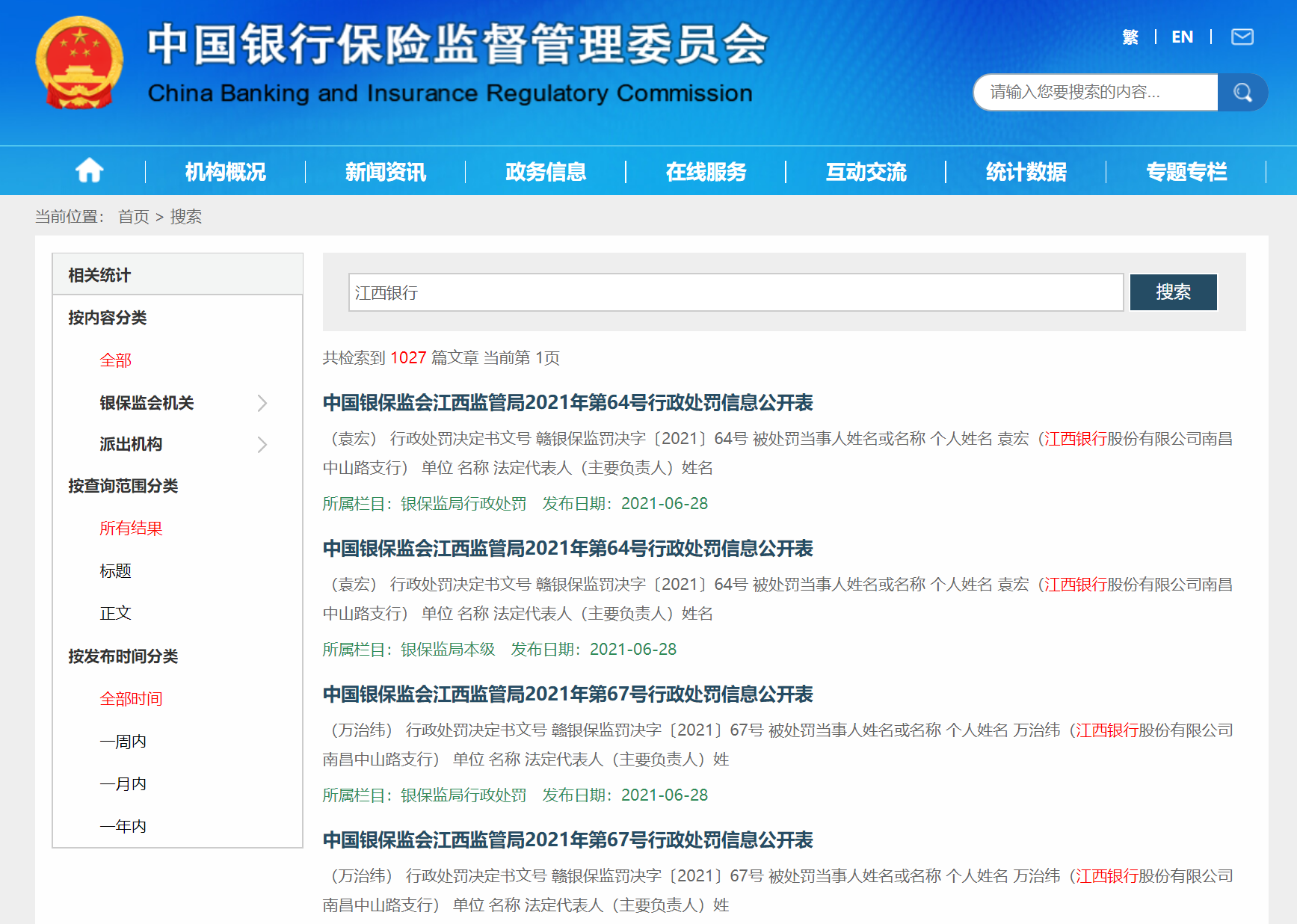Switch to Traditional Chinese (繁)

pyautogui.click(x=1130, y=37)
